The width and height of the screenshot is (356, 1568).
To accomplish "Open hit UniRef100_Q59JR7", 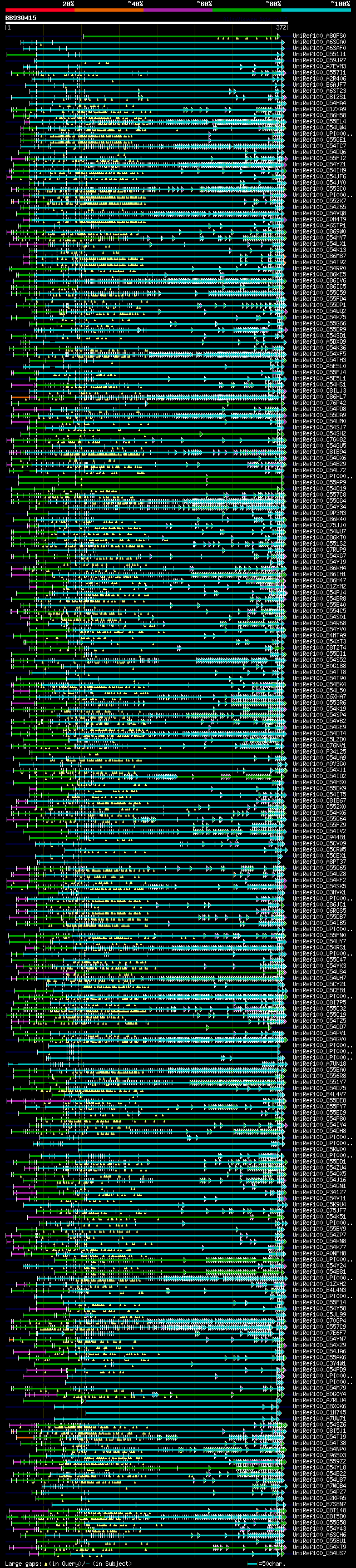I will (319, 60).
